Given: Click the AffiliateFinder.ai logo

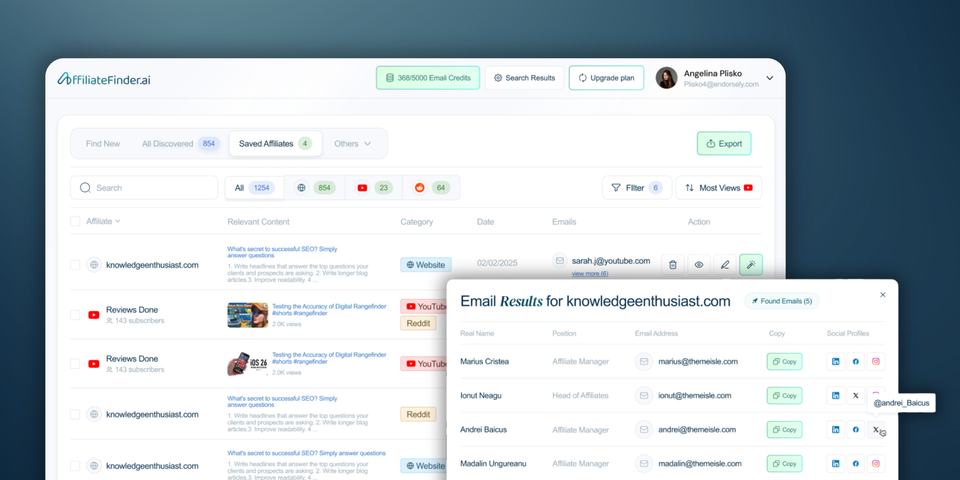Looking at the screenshot, I should [x=104, y=78].
